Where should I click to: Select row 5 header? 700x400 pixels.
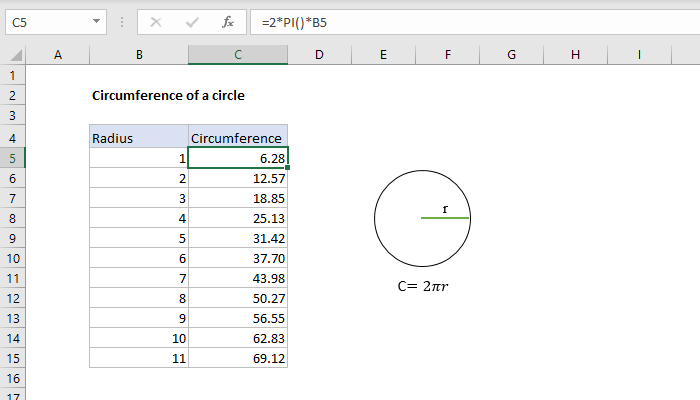pyautogui.click(x=12, y=158)
